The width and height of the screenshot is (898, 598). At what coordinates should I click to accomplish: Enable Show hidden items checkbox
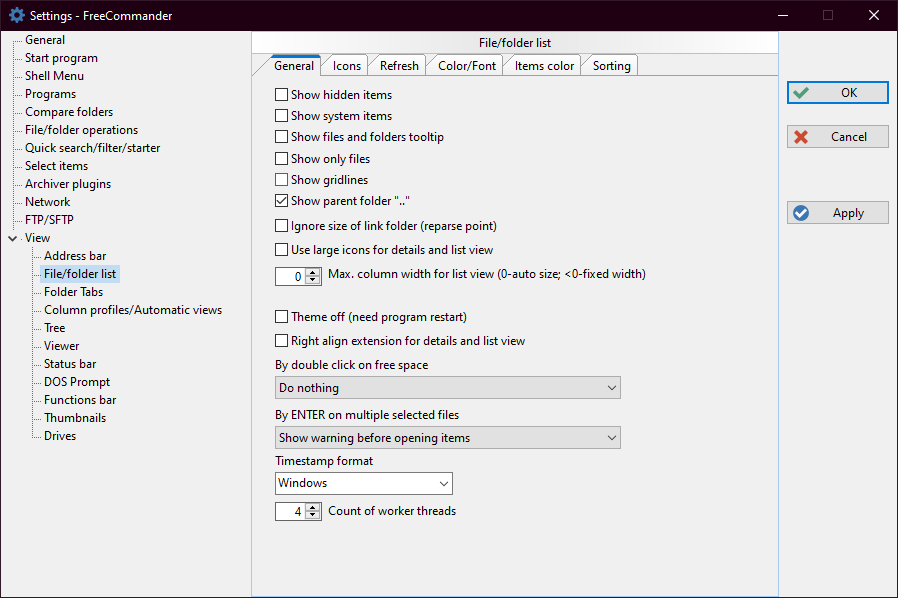click(x=281, y=95)
